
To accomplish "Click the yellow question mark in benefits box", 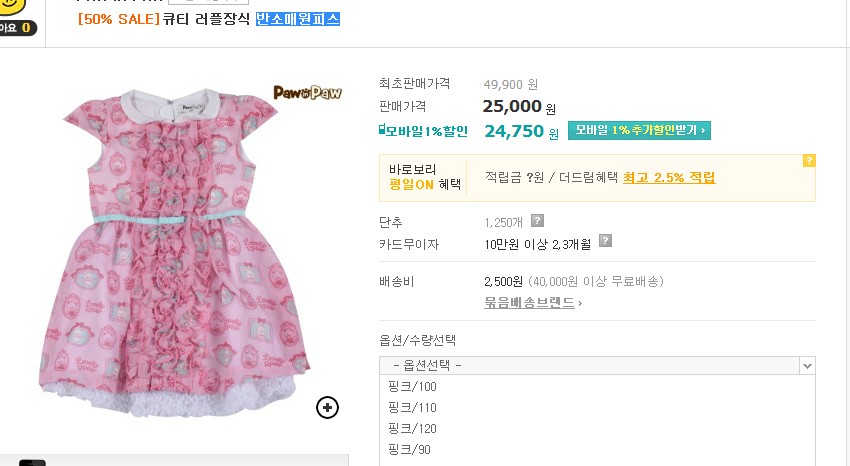I will point(809,160).
